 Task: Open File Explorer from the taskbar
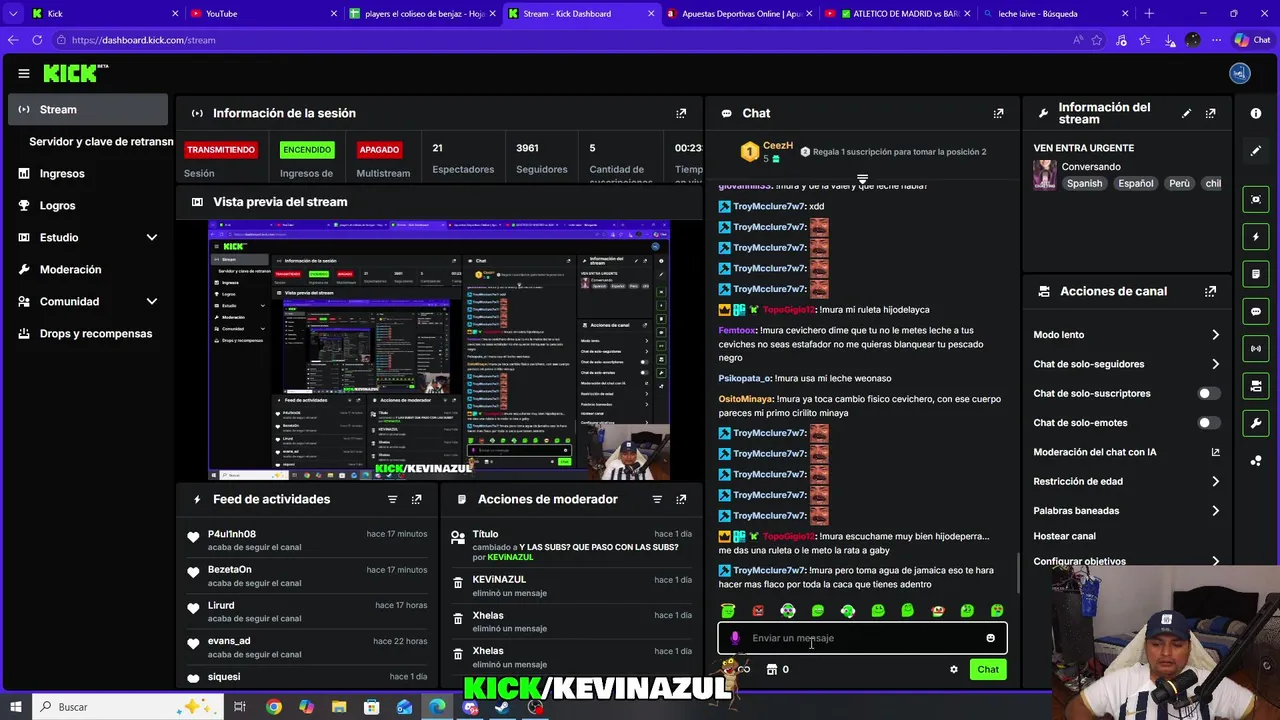(339, 707)
